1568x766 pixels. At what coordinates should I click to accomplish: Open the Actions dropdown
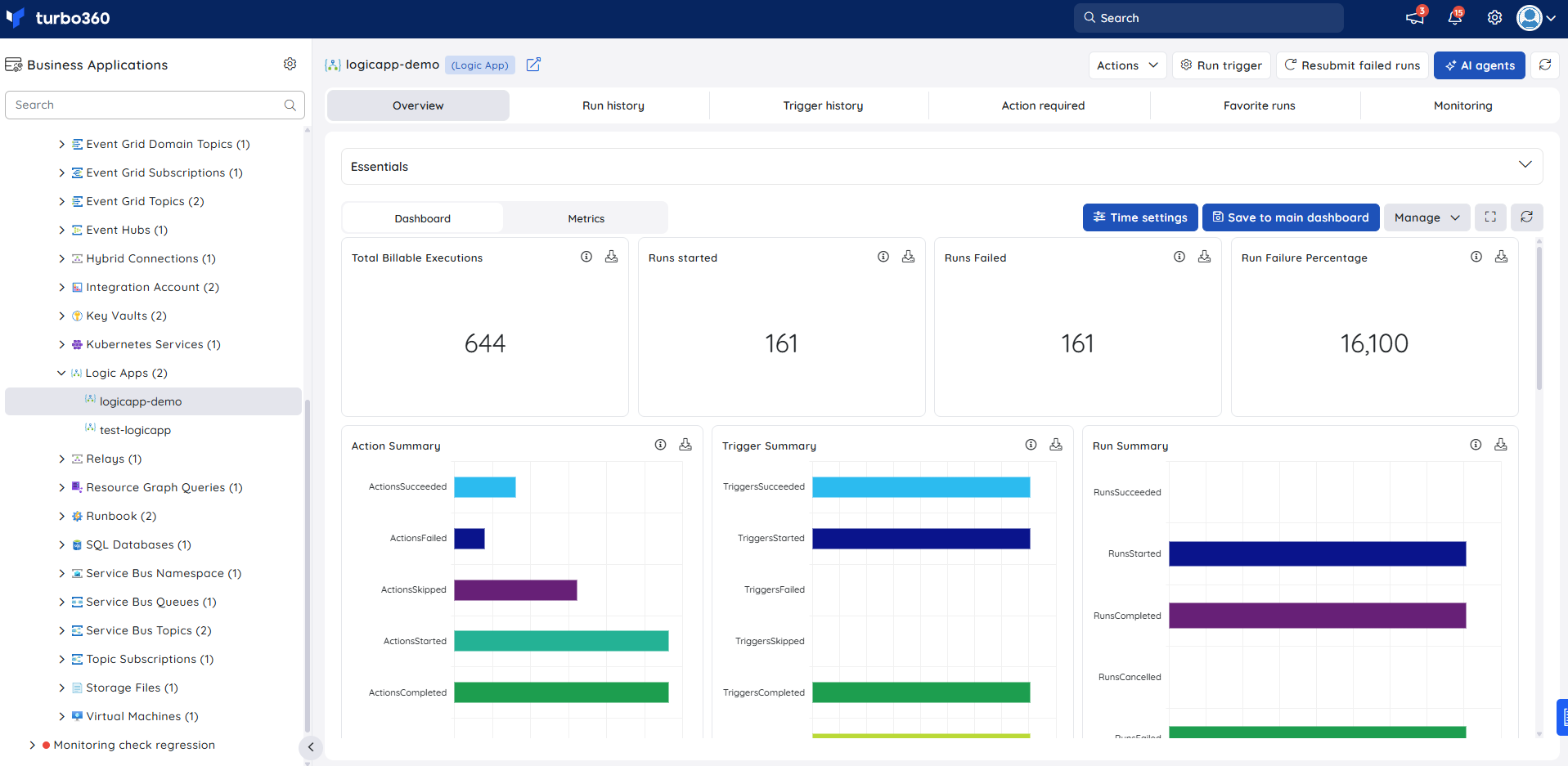(x=1127, y=65)
